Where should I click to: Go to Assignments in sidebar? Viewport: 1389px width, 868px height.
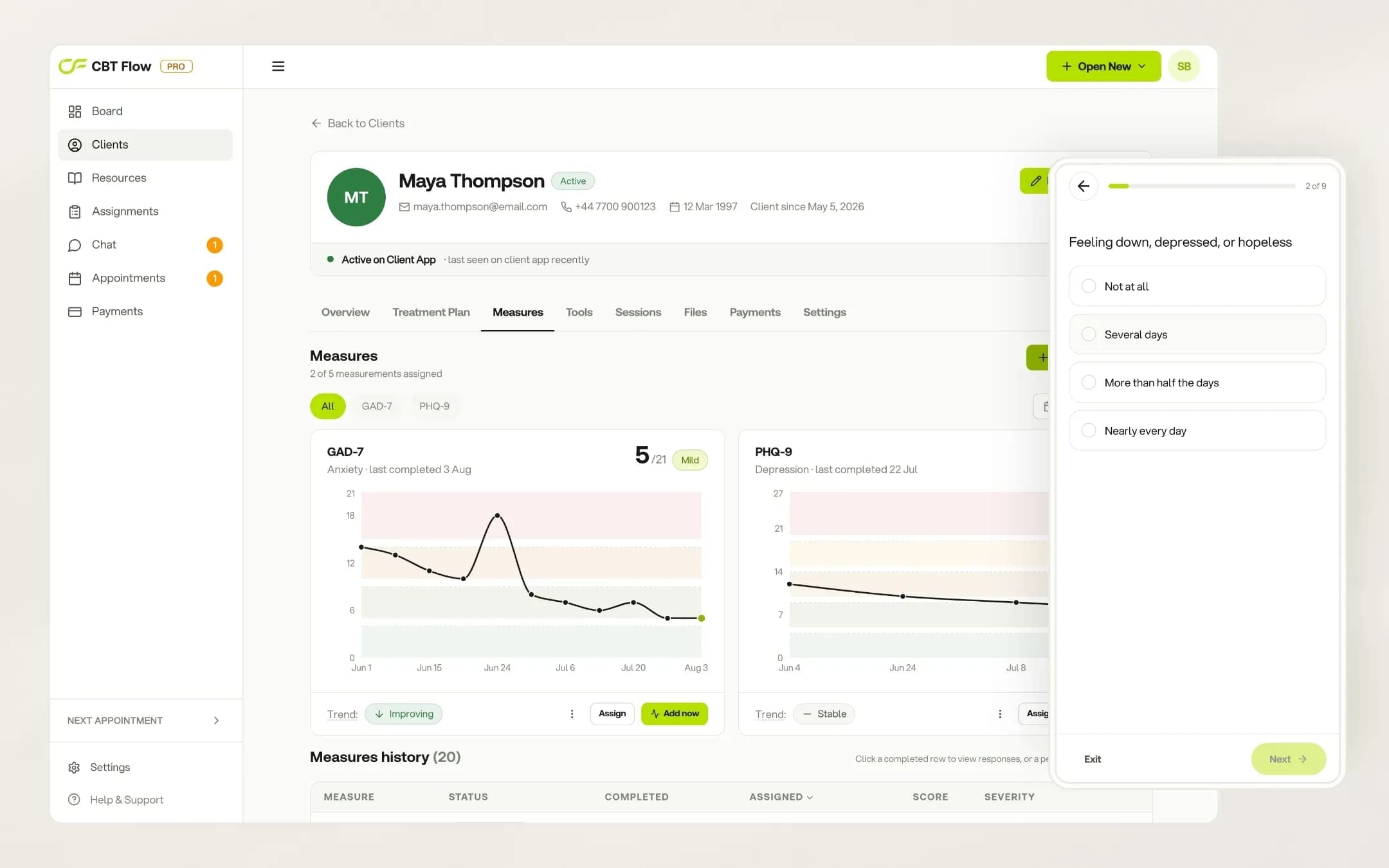[145, 212]
